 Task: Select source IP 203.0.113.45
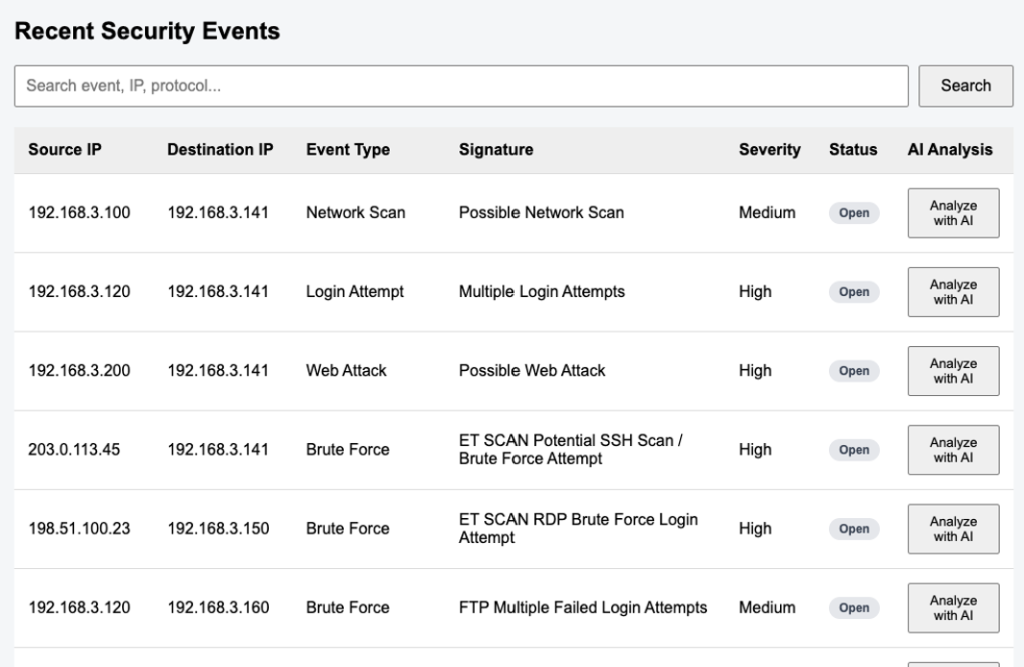(74, 450)
